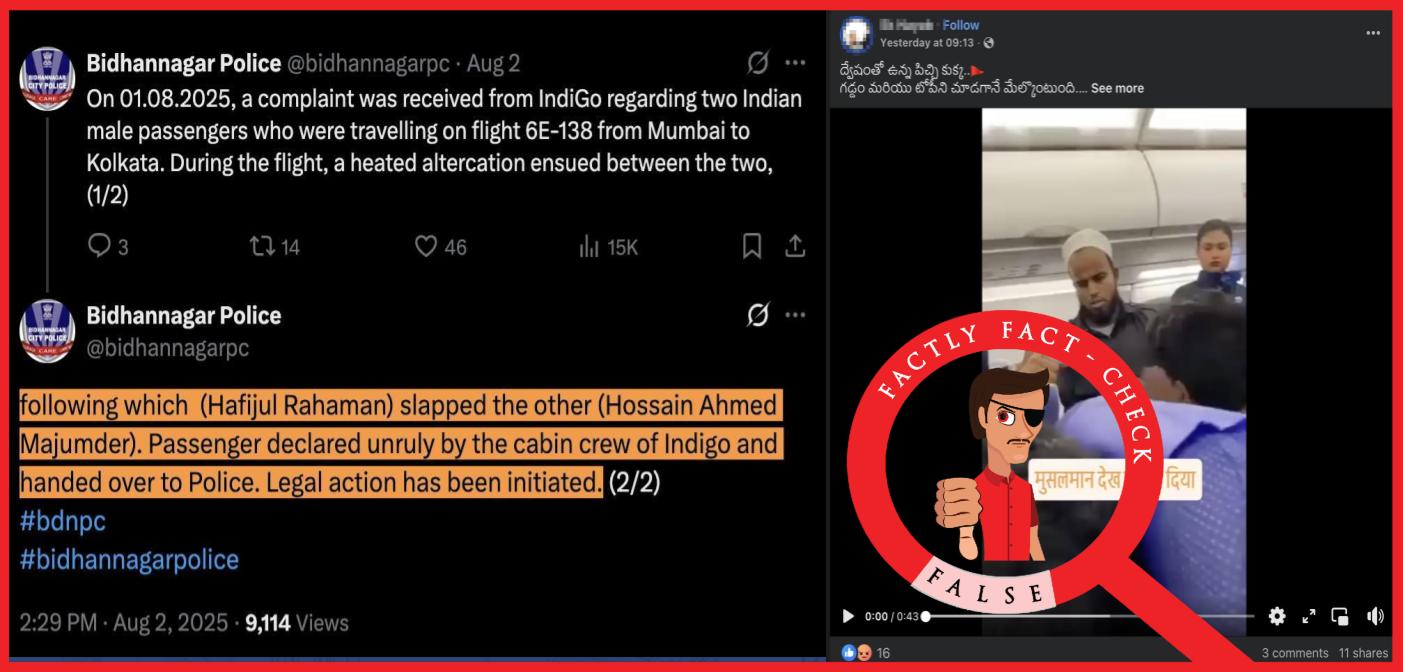Click the video progress slider
The image size is (1403, 672).
tap(1089, 616)
